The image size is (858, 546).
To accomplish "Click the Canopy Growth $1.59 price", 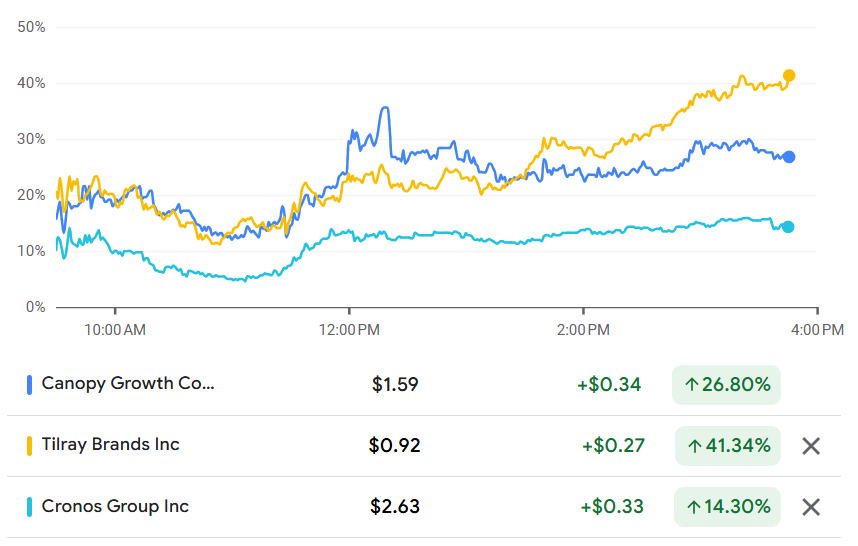I will coord(395,385).
